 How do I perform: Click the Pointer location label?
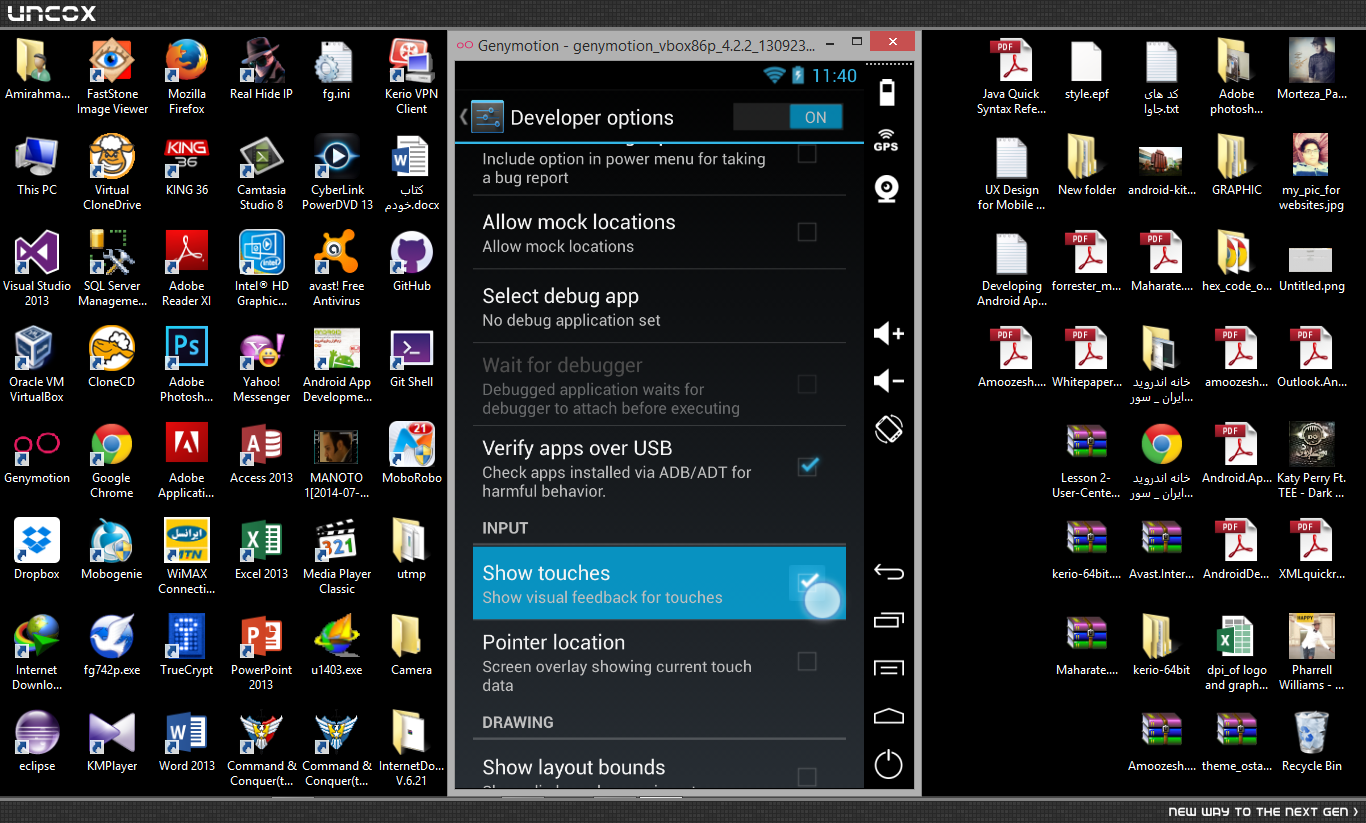click(554, 642)
